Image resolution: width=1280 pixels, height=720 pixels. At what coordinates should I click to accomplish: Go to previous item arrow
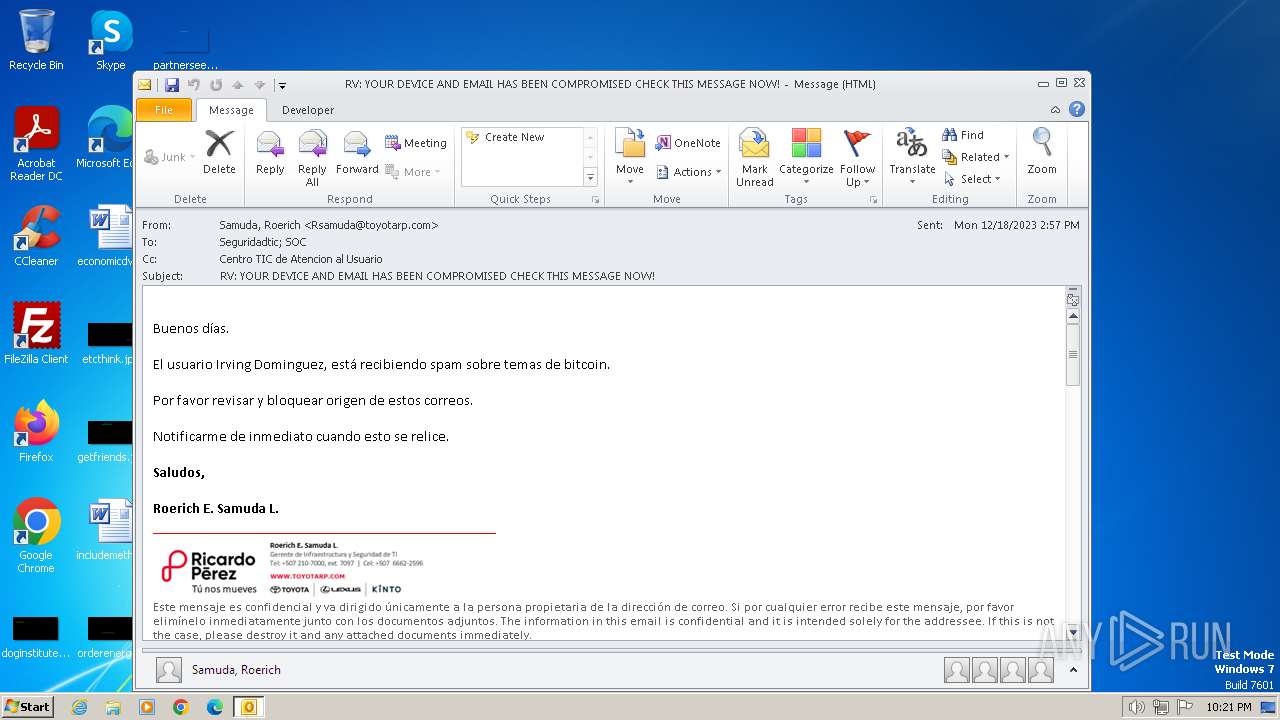tap(238, 85)
